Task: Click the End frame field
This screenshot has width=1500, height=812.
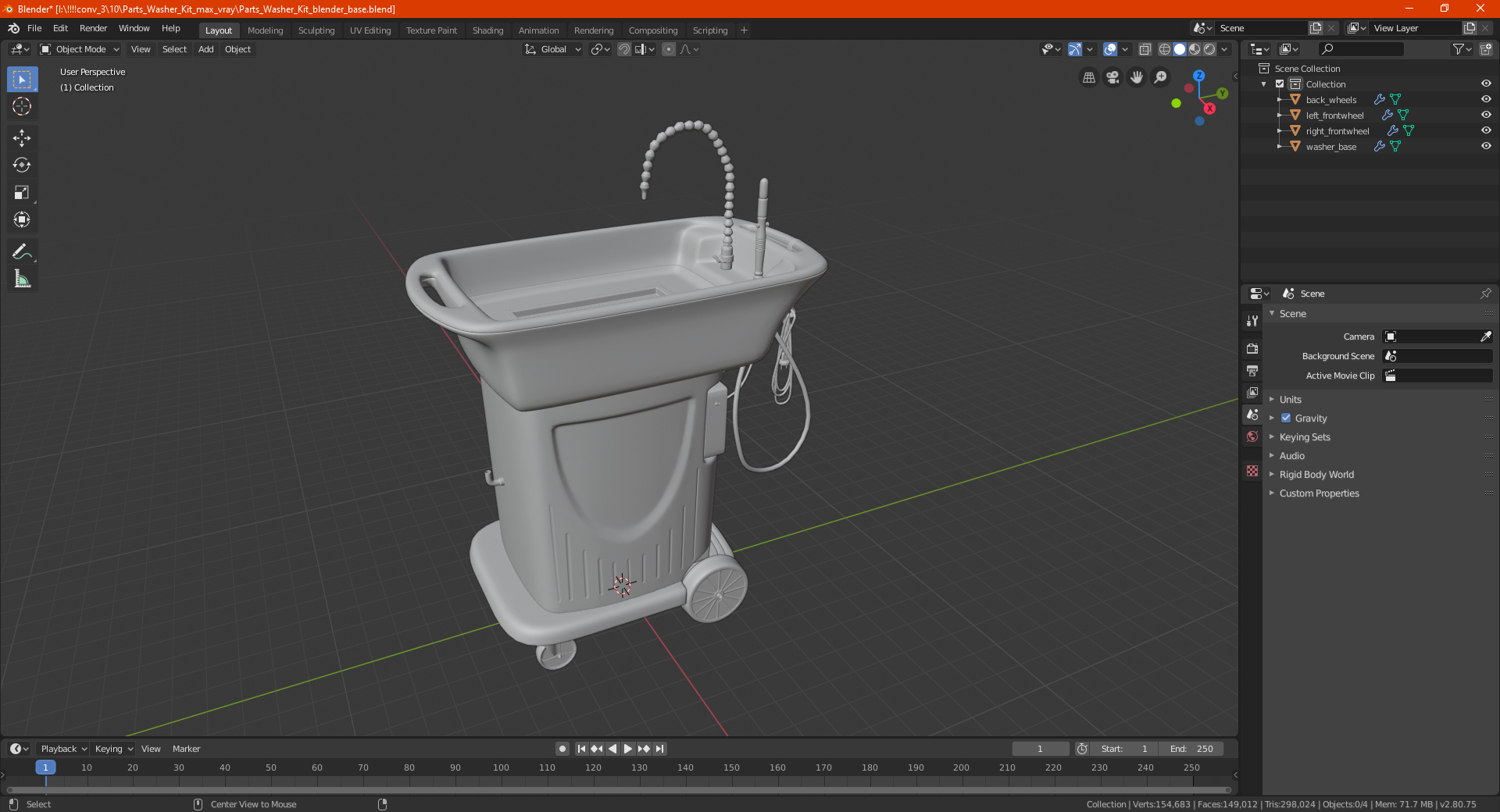Action: point(1191,749)
